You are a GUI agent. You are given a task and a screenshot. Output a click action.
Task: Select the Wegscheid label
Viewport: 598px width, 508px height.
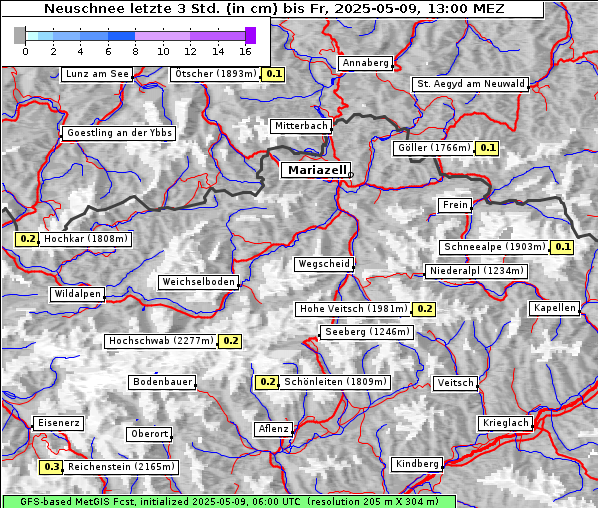tap(324, 264)
